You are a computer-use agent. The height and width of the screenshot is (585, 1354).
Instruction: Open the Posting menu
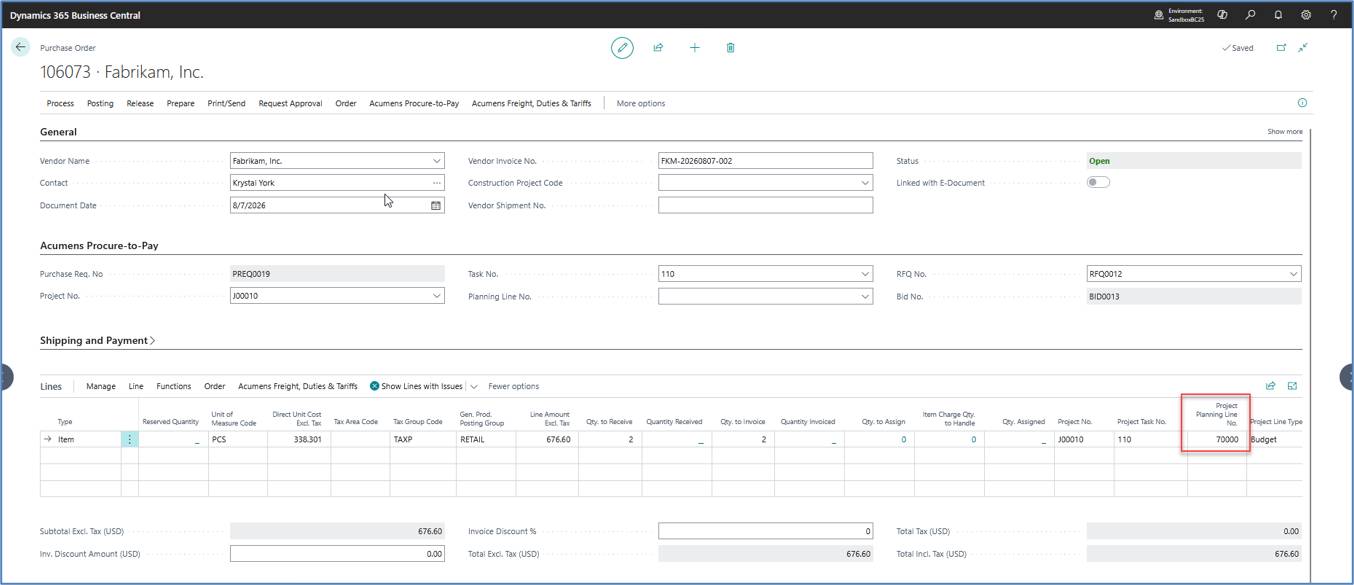[x=100, y=103]
